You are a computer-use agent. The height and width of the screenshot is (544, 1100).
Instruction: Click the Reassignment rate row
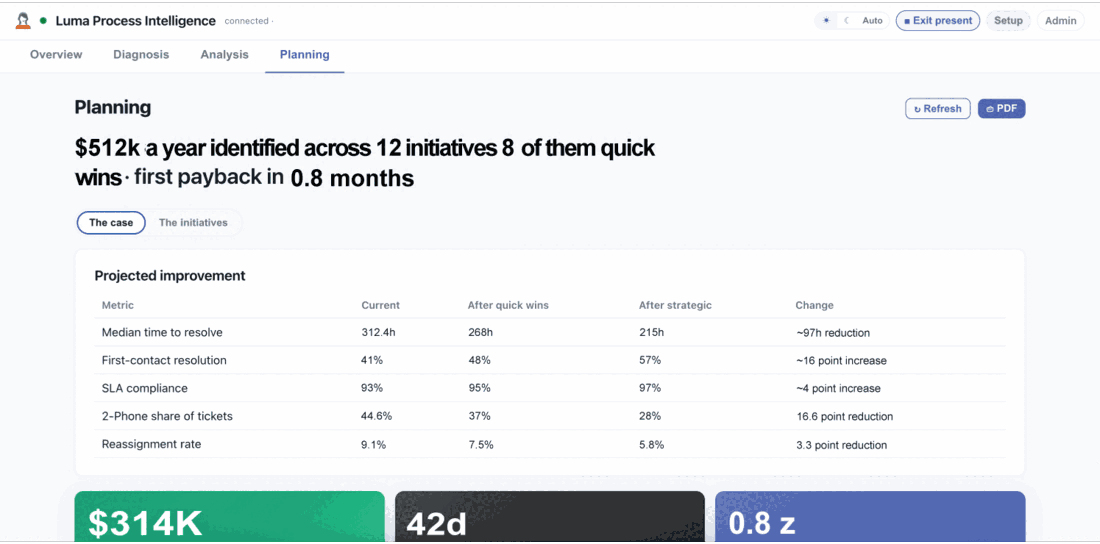[x=549, y=445]
